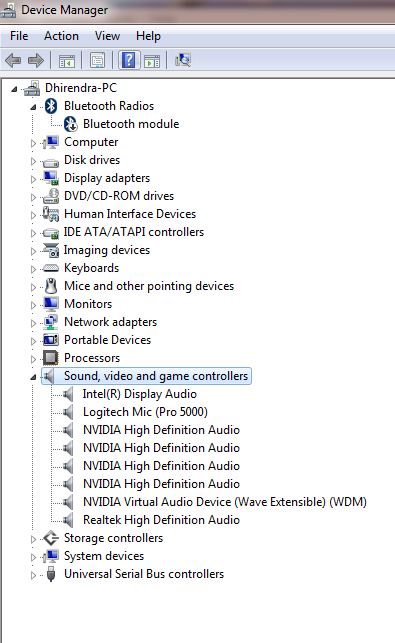The width and height of the screenshot is (395, 643).
Task: Expand the Disk drives node
Action: 33,161
